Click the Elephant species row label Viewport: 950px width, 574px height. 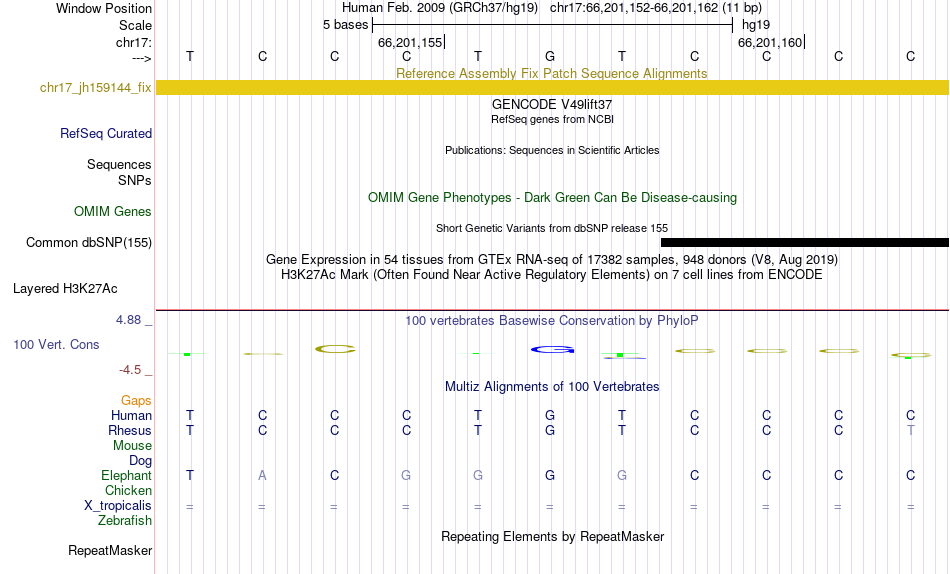[x=126, y=475]
